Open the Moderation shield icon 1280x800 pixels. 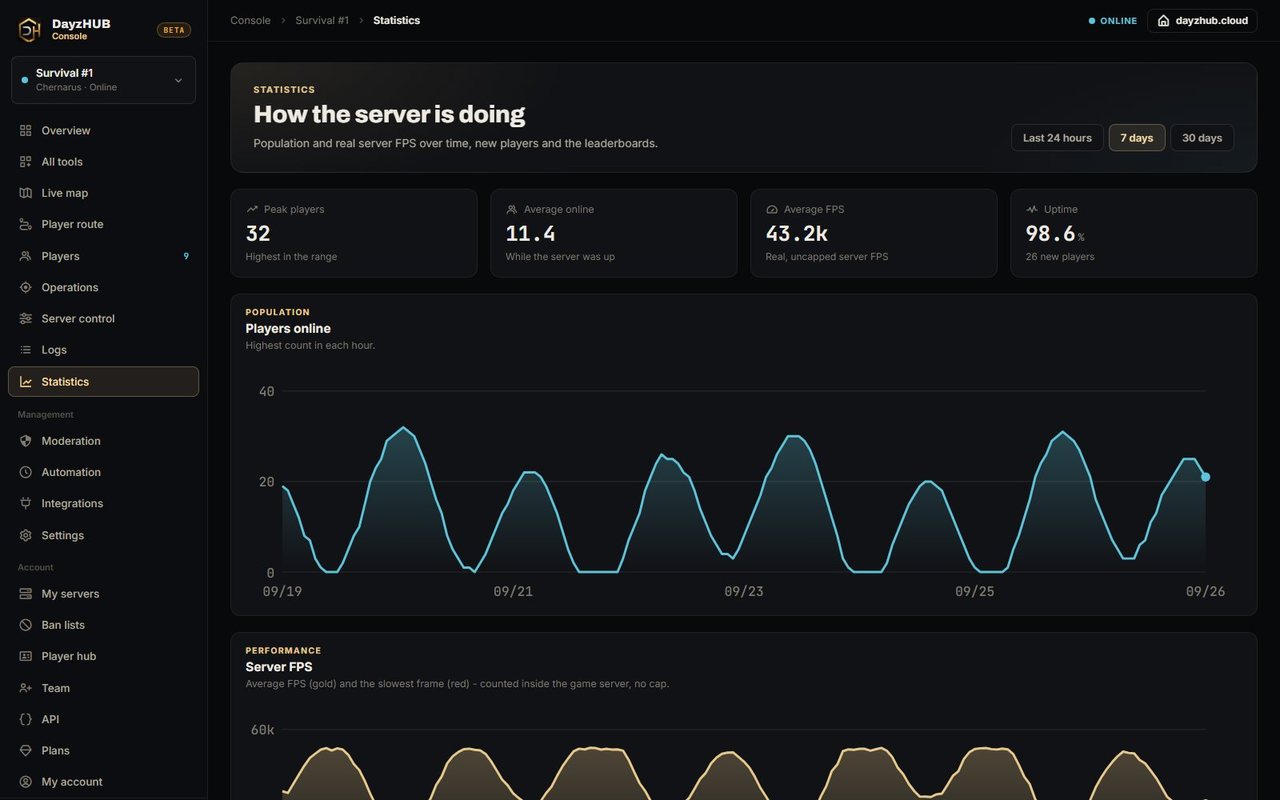point(26,441)
